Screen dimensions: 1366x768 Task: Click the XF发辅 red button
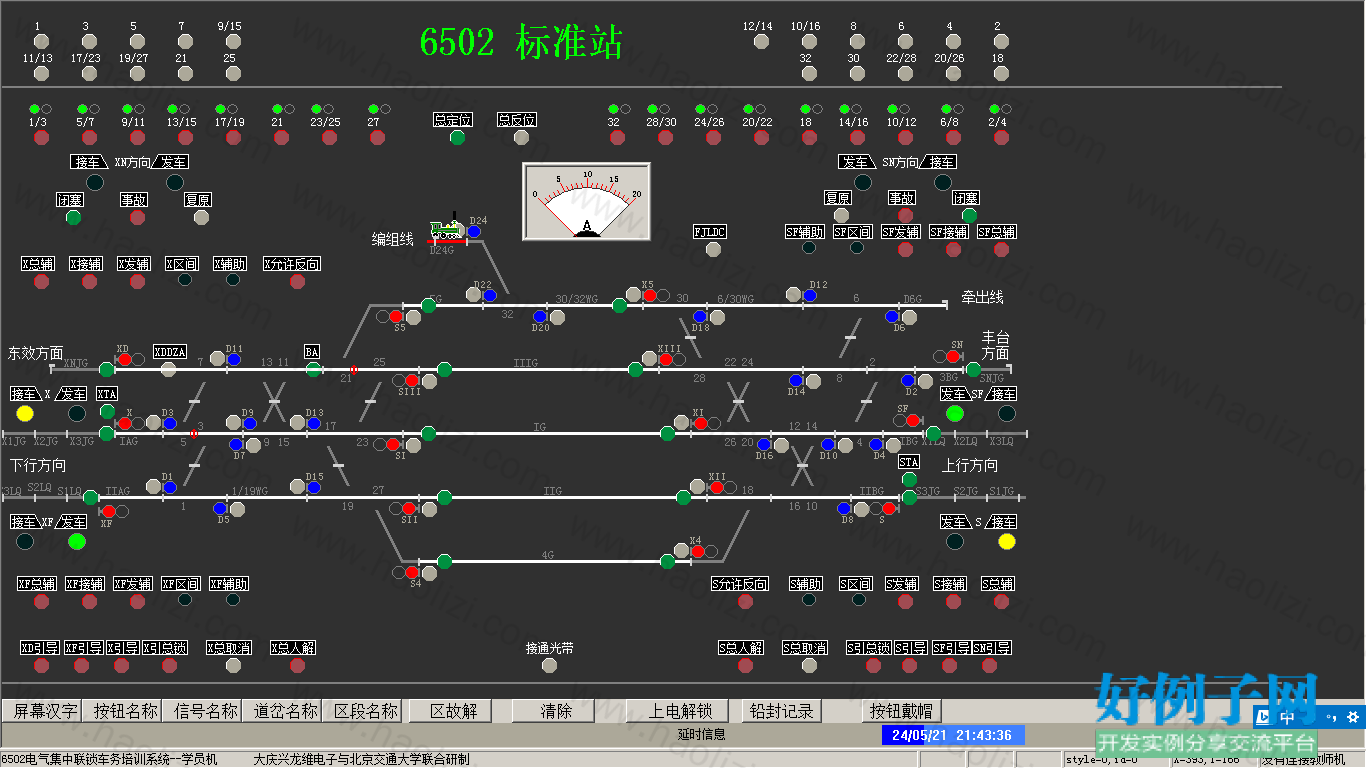(x=137, y=601)
